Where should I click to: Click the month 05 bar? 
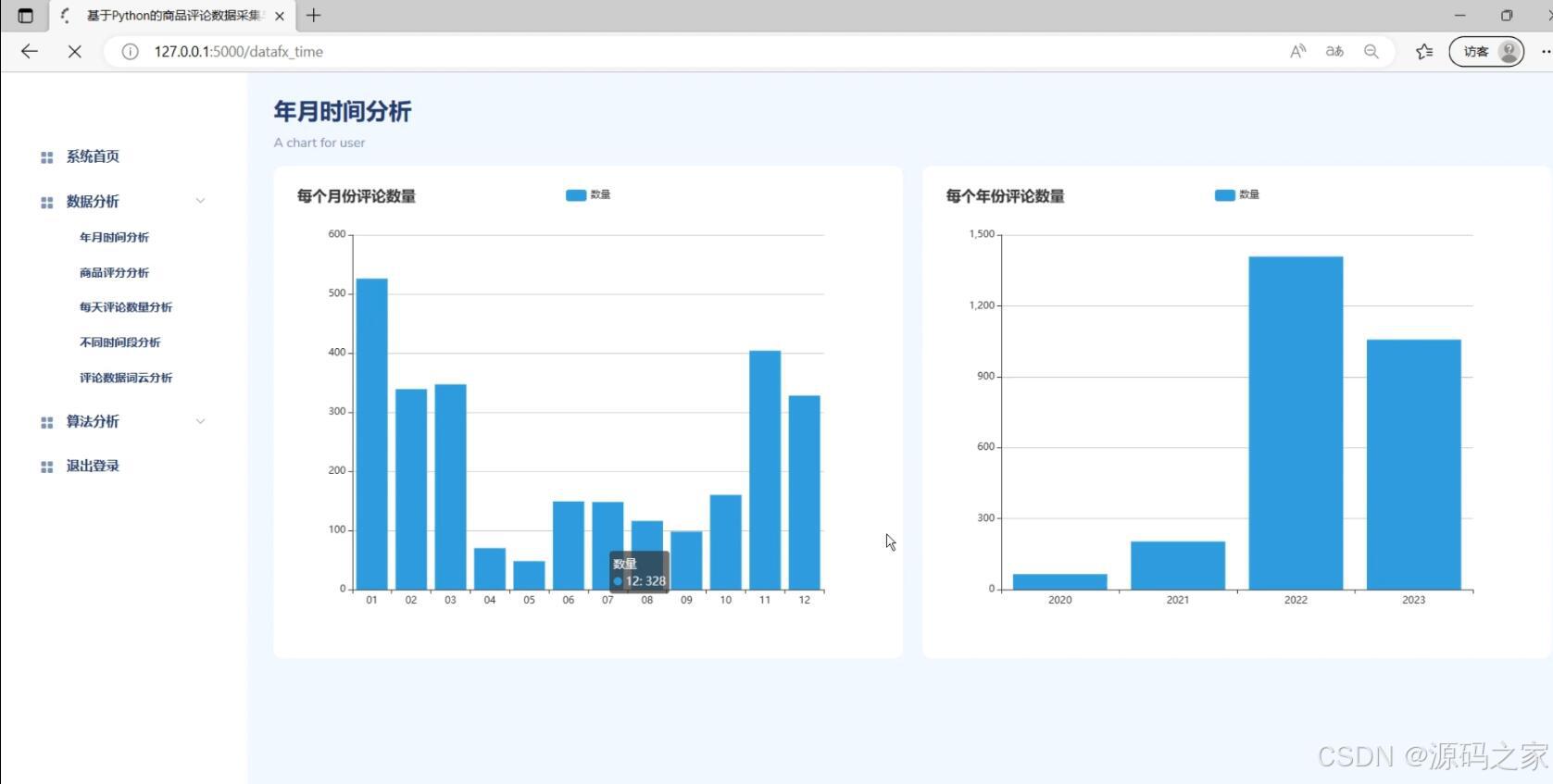[529, 575]
